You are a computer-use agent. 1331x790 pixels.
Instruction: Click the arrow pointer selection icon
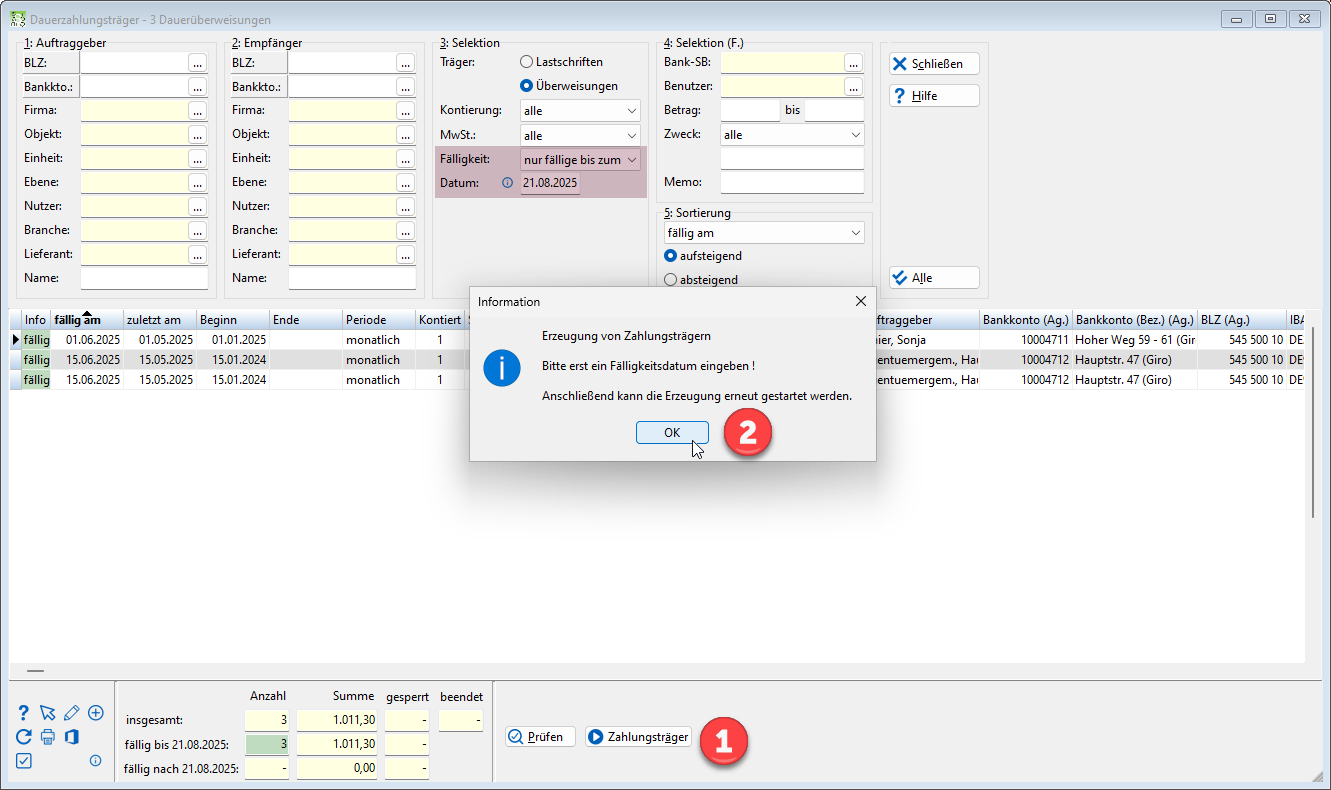47,713
